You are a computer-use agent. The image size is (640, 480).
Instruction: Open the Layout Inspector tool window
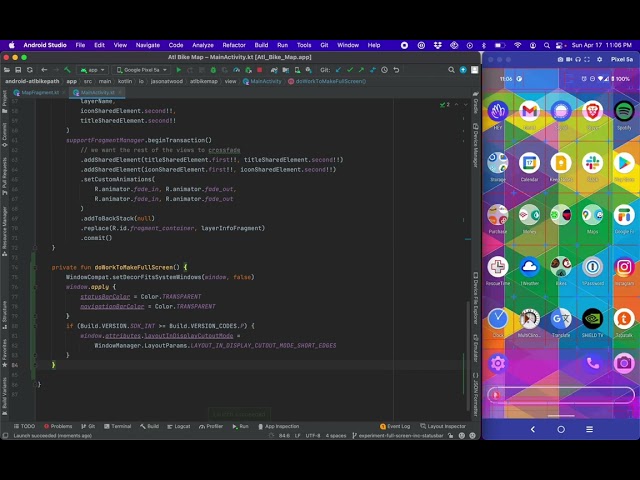tap(443, 426)
